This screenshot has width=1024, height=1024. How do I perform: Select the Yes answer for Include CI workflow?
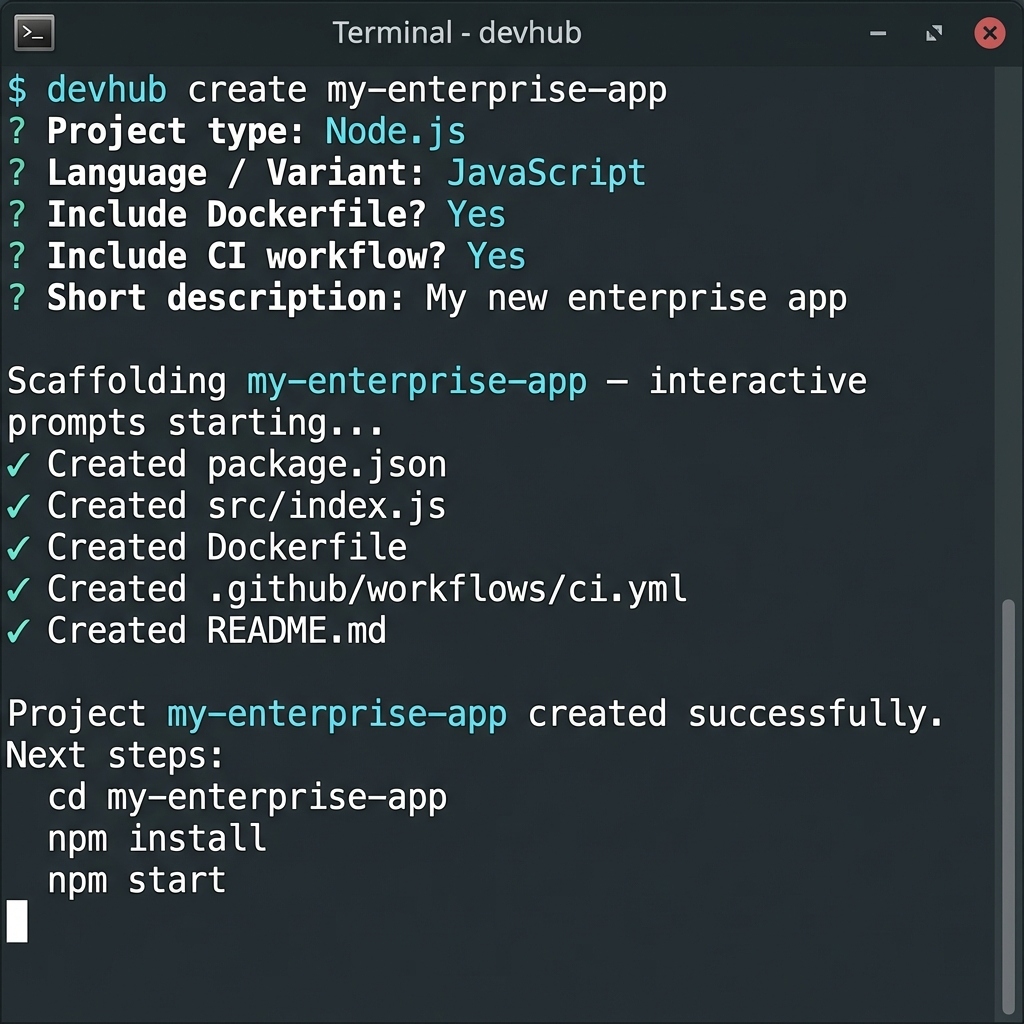(x=496, y=256)
